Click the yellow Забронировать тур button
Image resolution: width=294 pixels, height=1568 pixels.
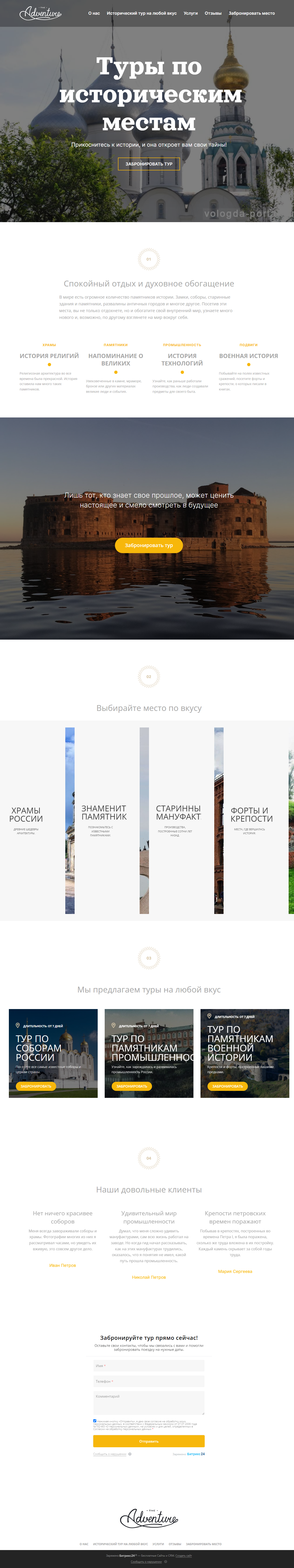pos(149,545)
